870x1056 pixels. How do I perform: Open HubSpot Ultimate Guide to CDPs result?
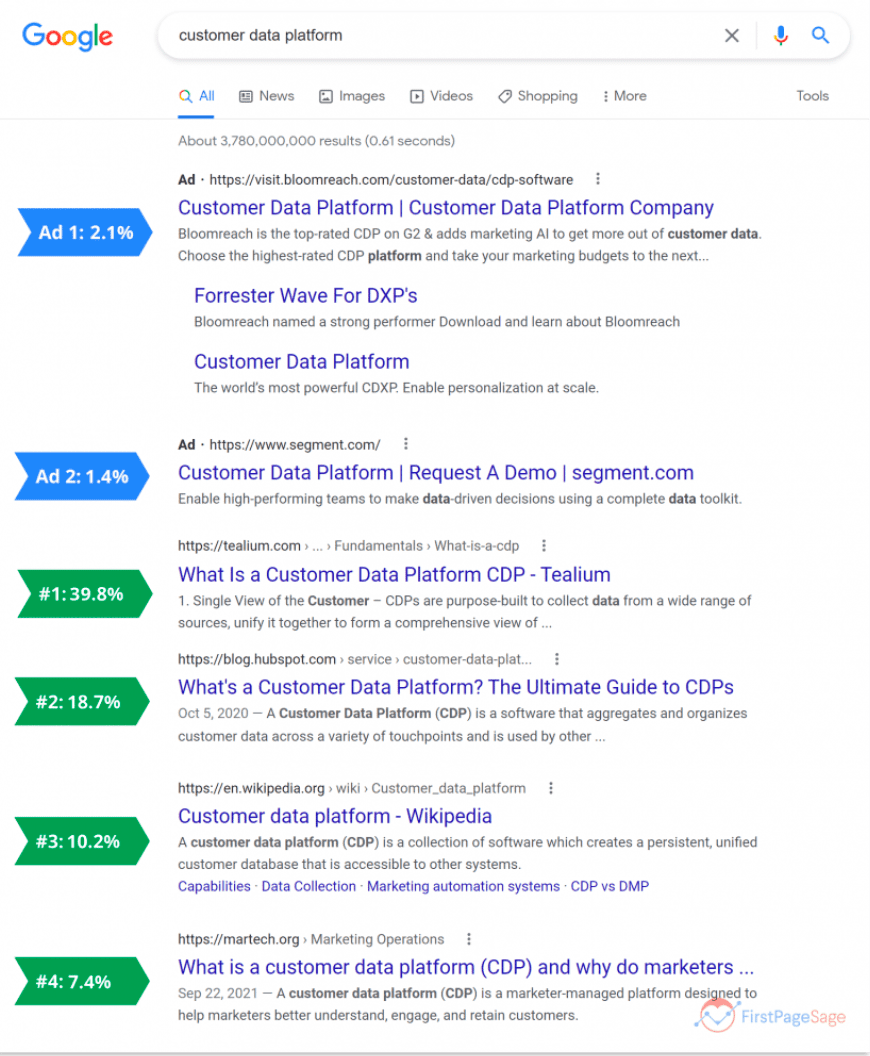(x=456, y=688)
